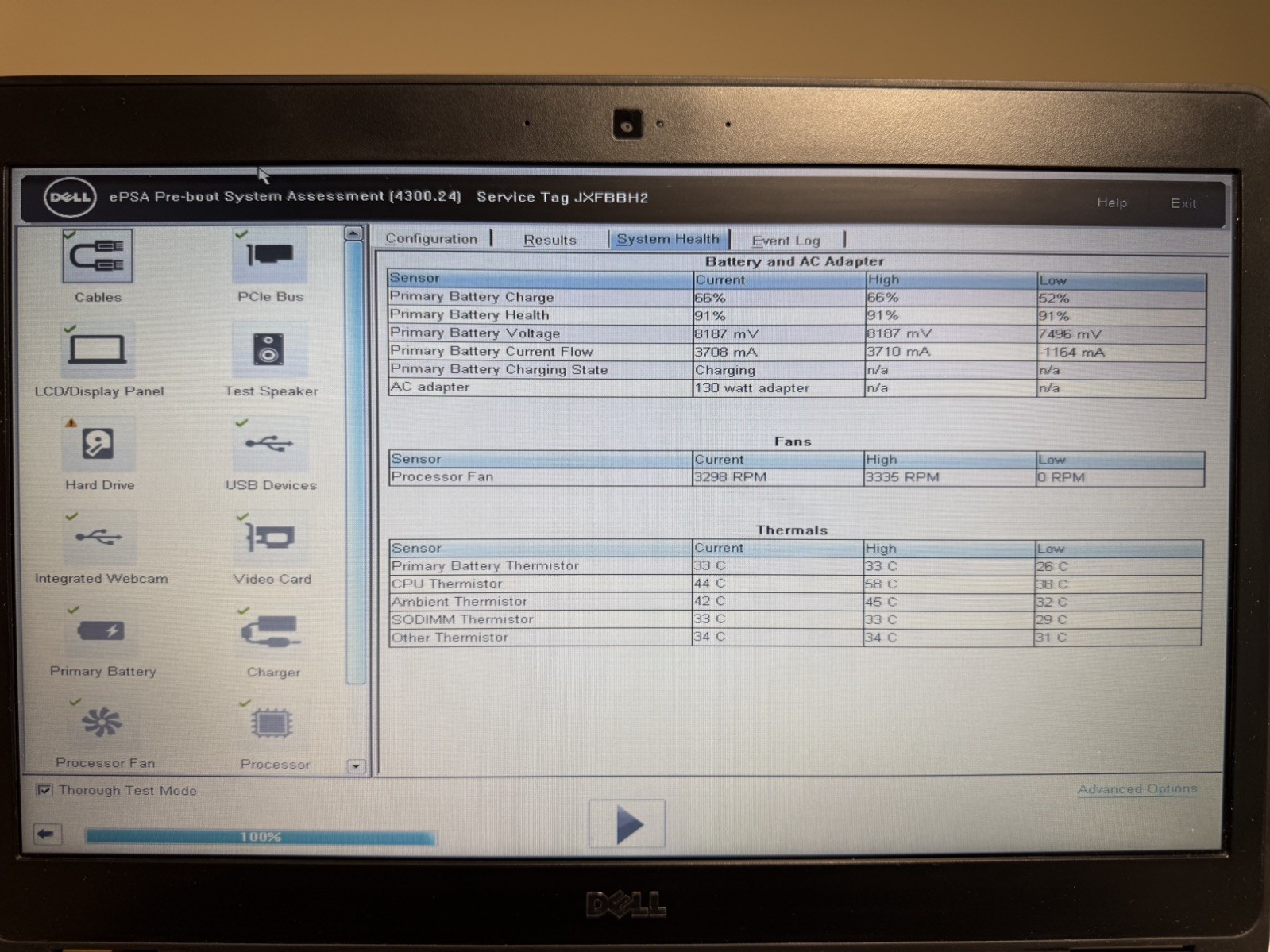Click the Thermals section heading
Viewport: 1270px width, 952px height.
(792, 530)
